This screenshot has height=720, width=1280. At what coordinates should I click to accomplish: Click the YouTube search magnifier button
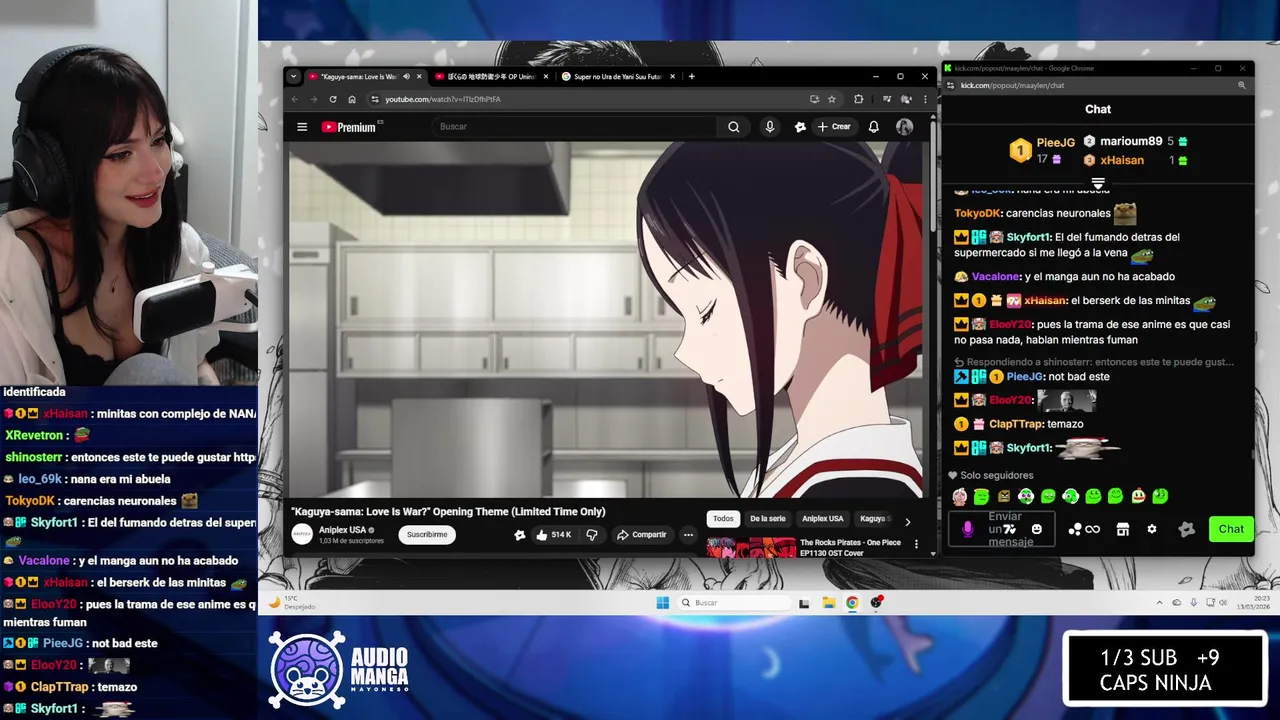point(734,127)
